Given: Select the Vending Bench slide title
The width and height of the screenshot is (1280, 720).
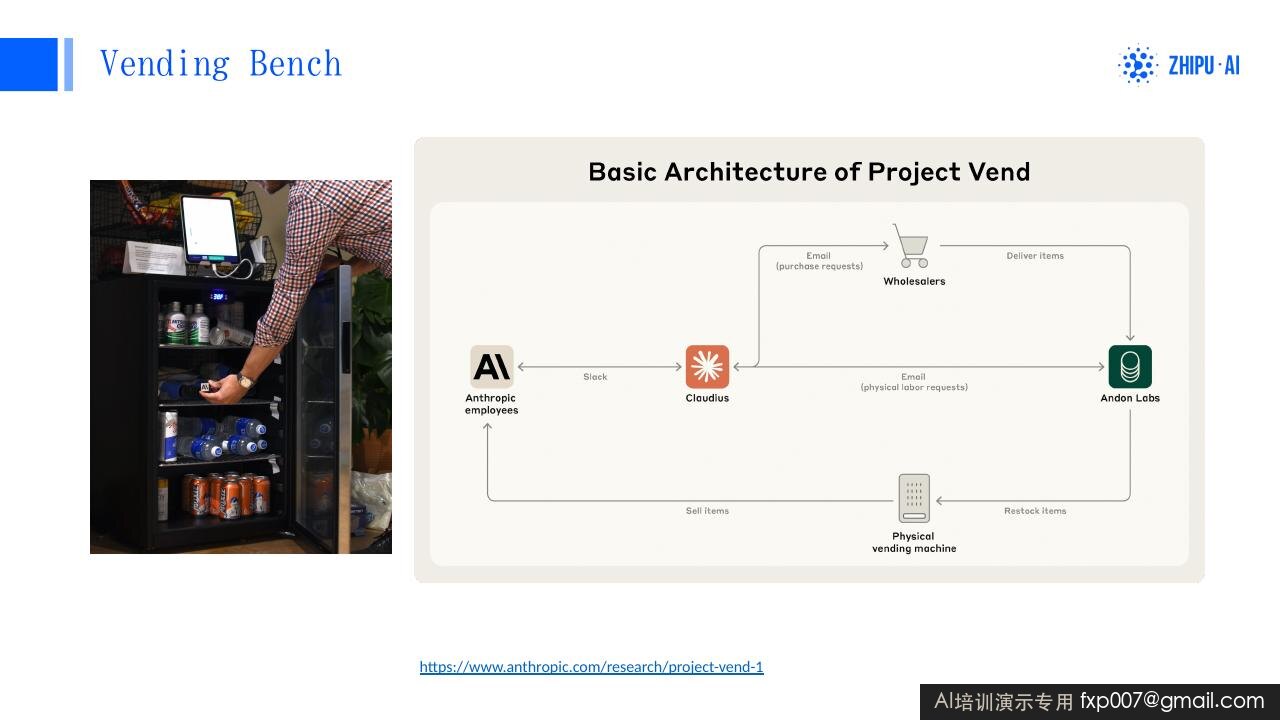Looking at the screenshot, I should [x=221, y=64].
